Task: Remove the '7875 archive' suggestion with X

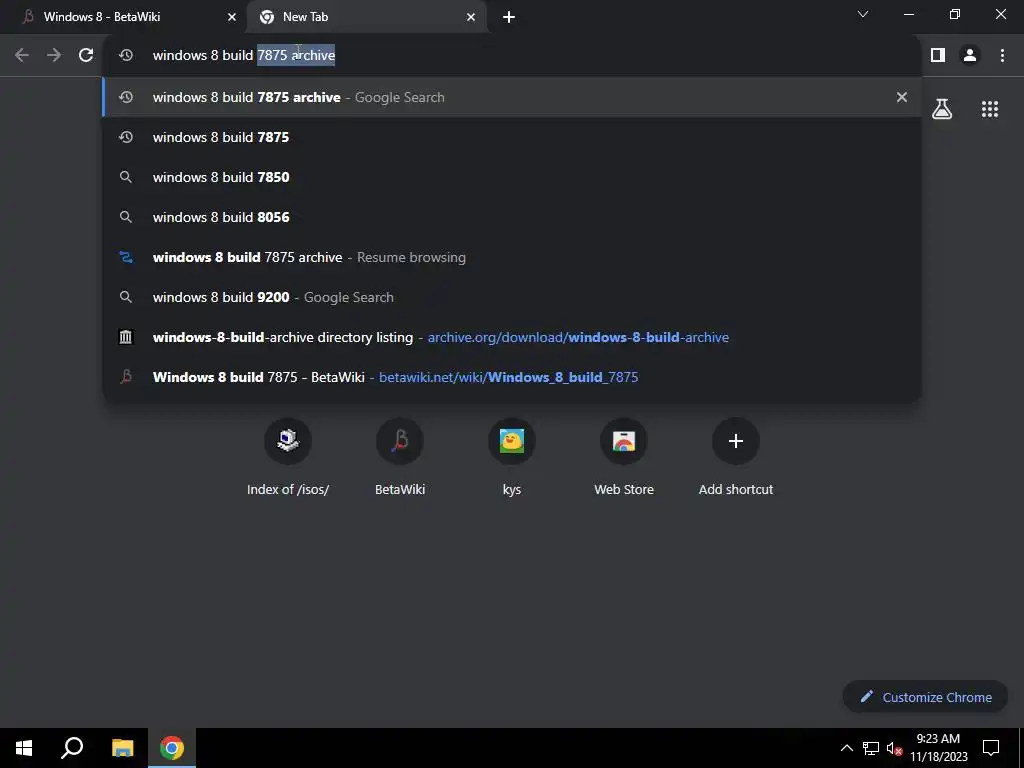Action: (902, 97)
